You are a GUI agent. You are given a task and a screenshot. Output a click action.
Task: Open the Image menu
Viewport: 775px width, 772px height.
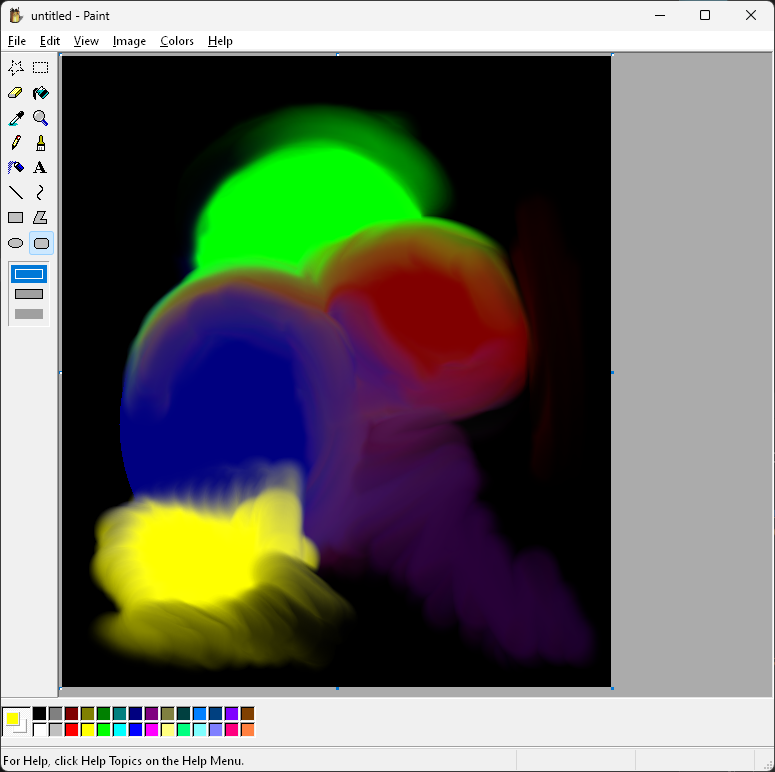click(x=129, y=41)
